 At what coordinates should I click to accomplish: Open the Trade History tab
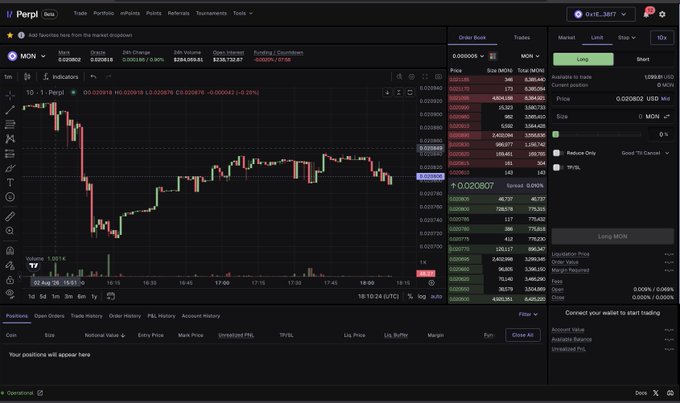[86, 316]
